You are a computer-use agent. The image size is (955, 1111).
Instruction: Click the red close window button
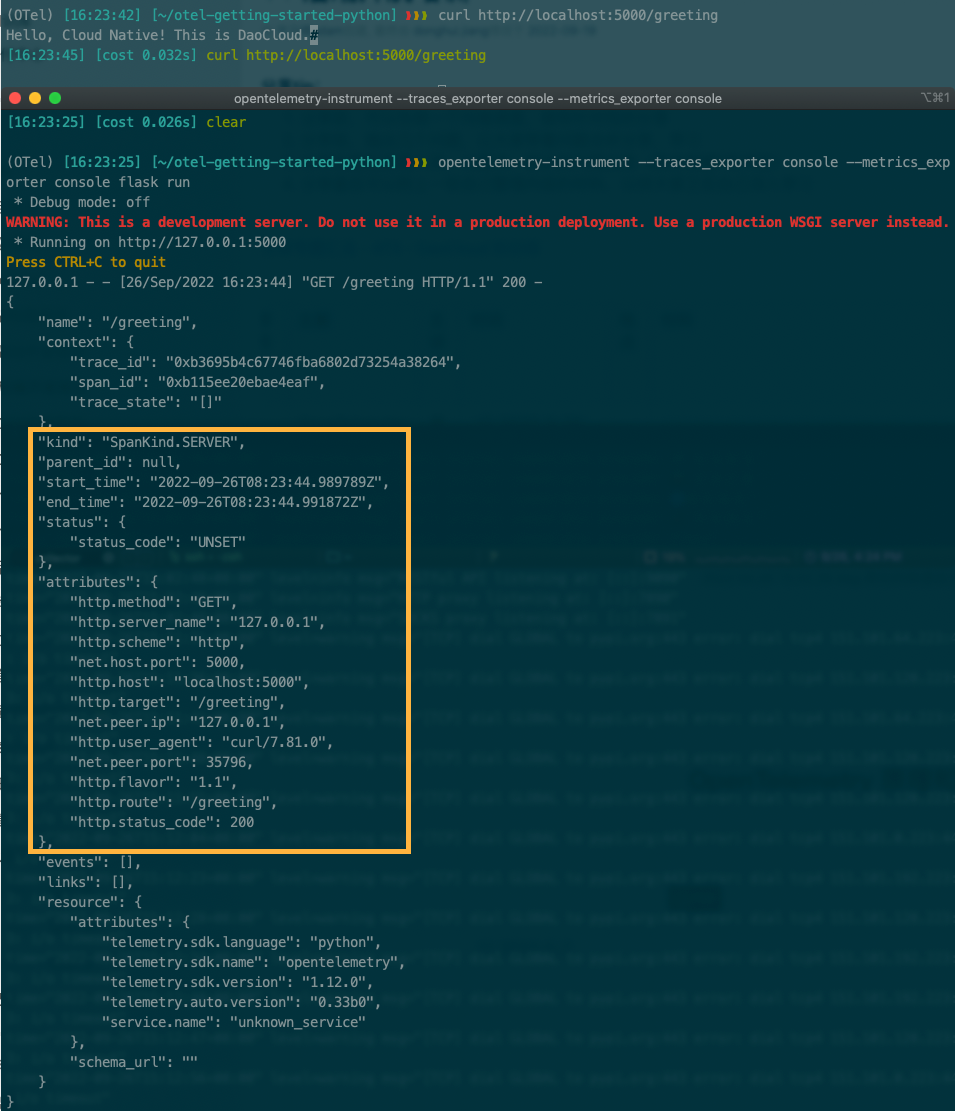[x=14, y=98]
